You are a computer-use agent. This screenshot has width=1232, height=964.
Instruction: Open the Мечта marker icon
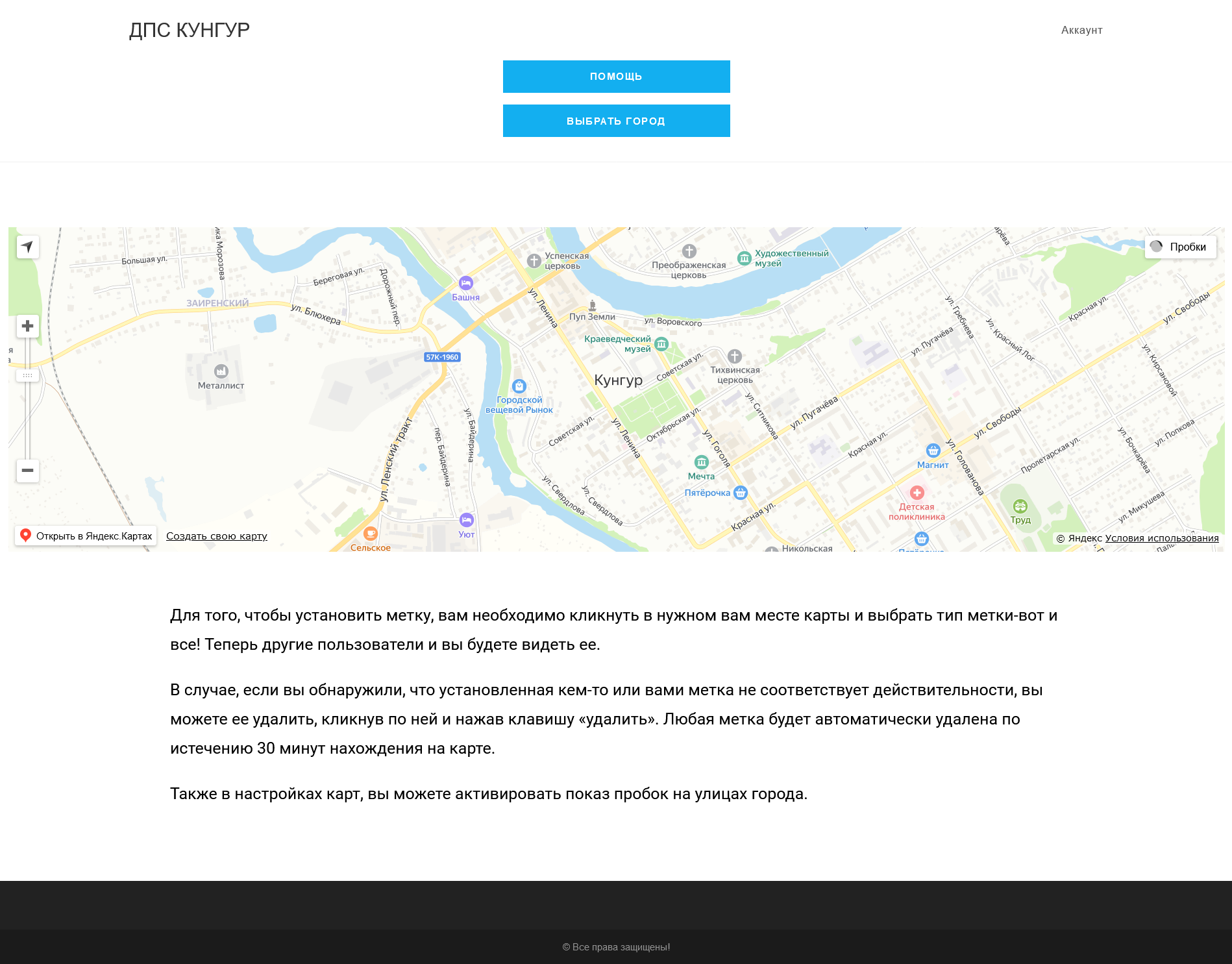702,462
